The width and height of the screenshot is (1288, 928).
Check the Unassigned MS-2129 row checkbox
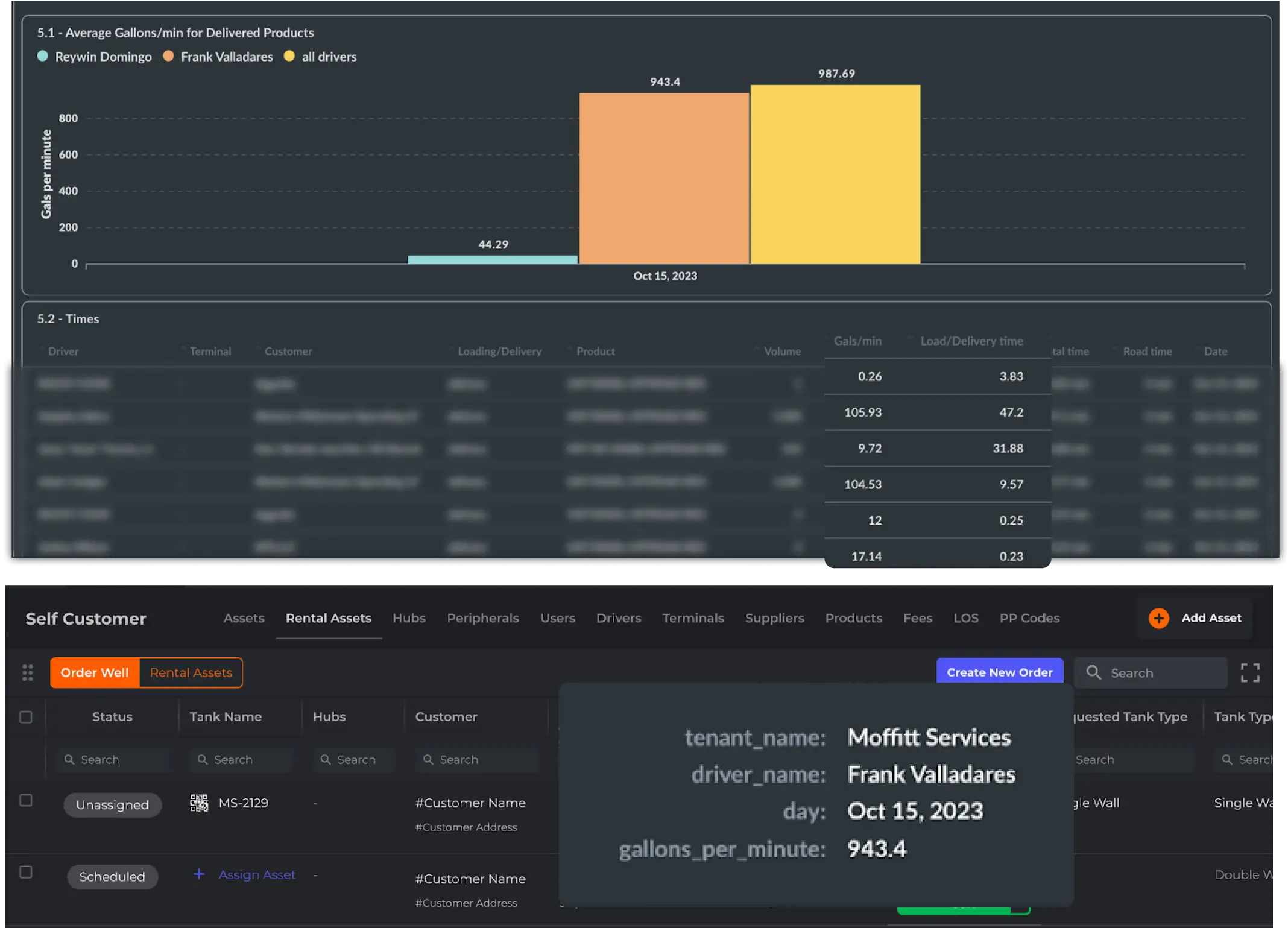coord(26,800)
